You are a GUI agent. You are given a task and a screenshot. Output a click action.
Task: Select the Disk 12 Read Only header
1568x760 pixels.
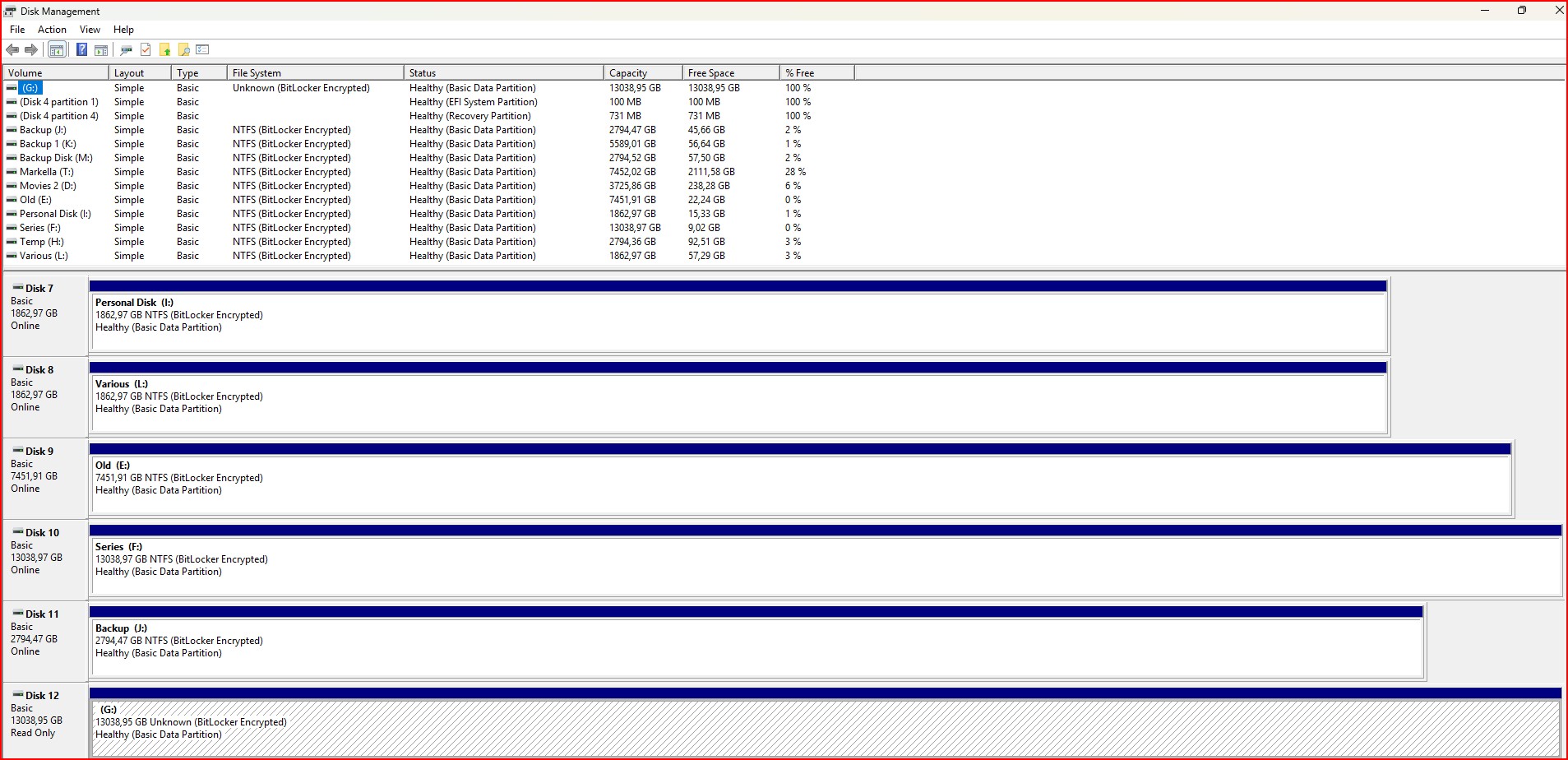coord(45,721)
